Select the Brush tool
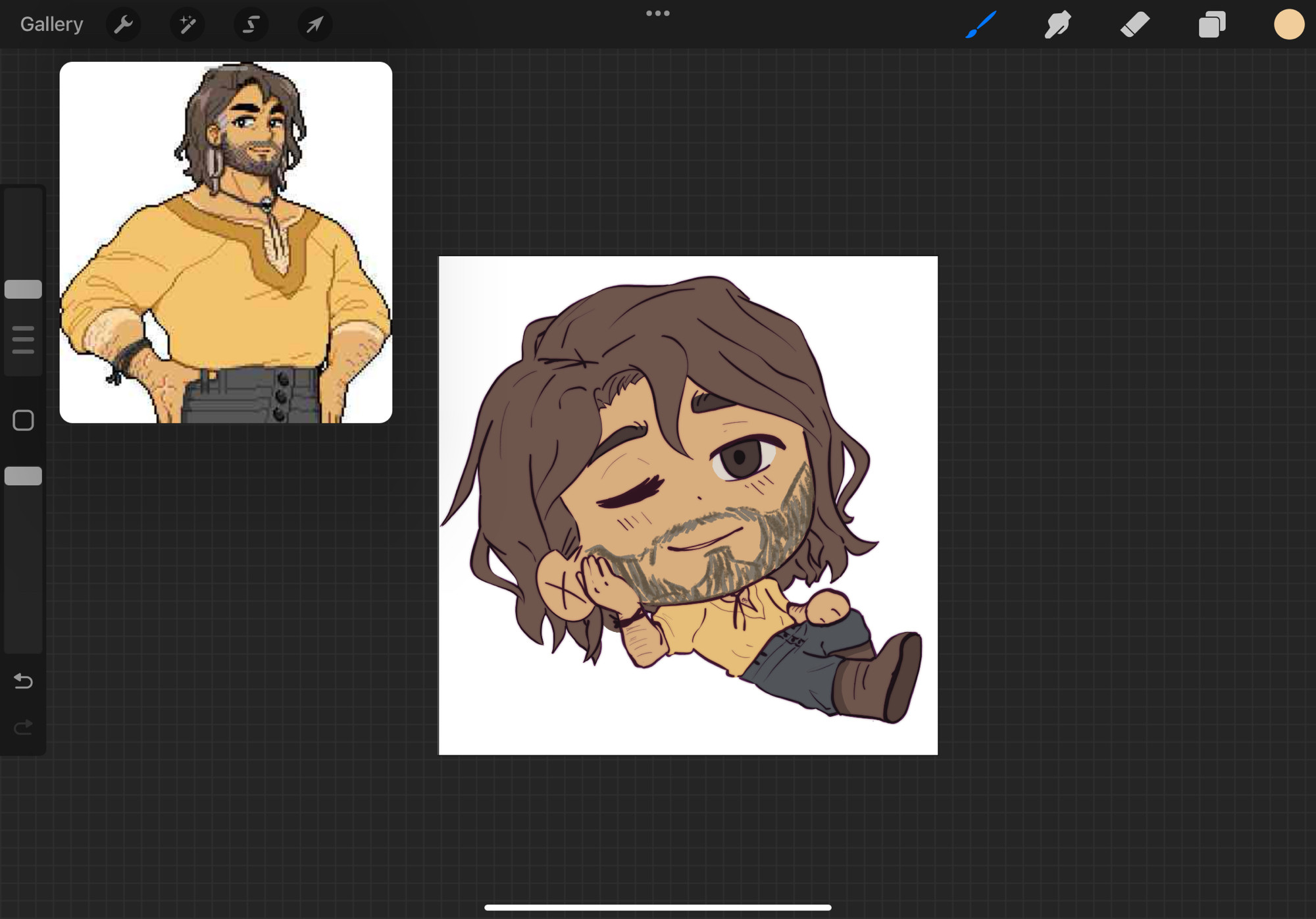Viewport: 1316px width, 919px height. coord(980,24)
